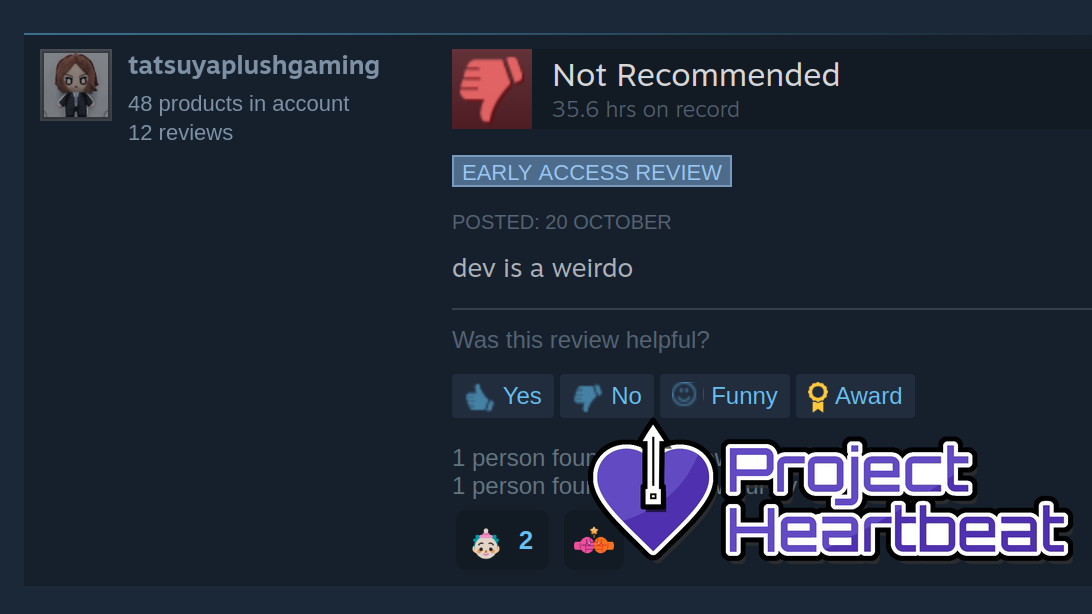Click the thumbs-up icon on Yes
The width and height of the screenshot is (1092, 614).
(479, 397)
